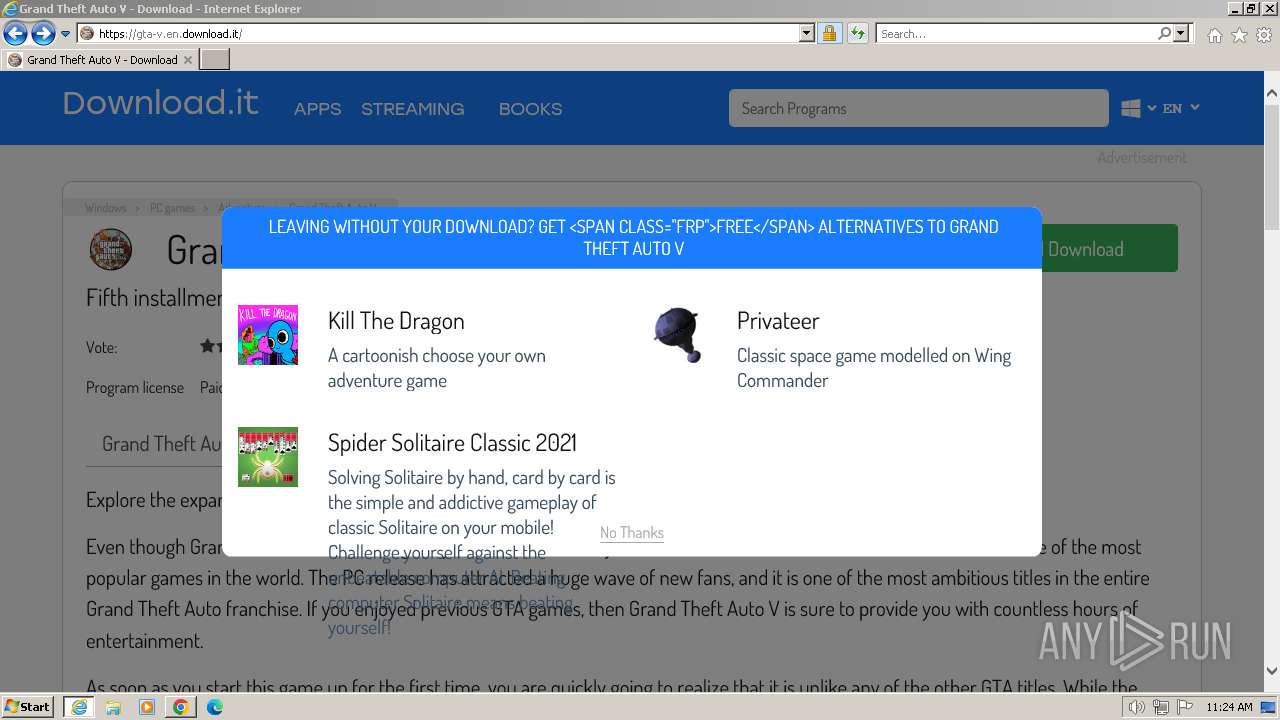Open Favorites star icon

pyautogui.click(x=1239, y=35)
